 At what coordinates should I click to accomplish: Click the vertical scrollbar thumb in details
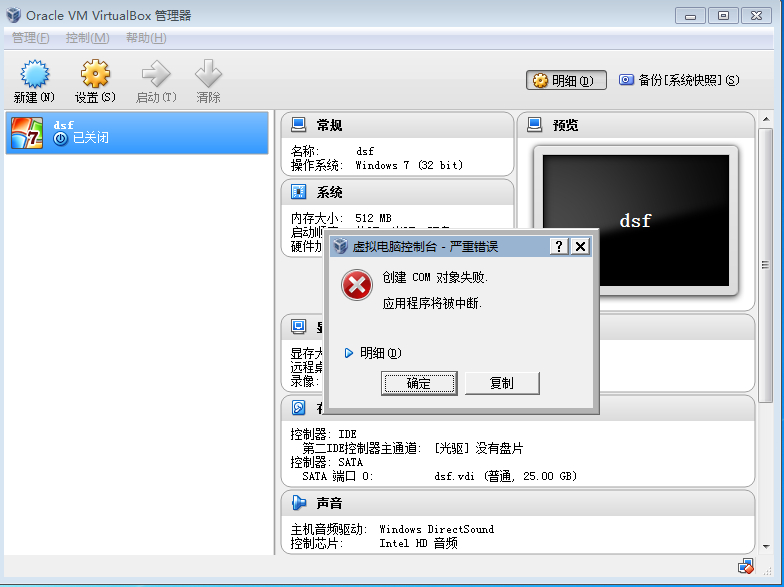766,265
